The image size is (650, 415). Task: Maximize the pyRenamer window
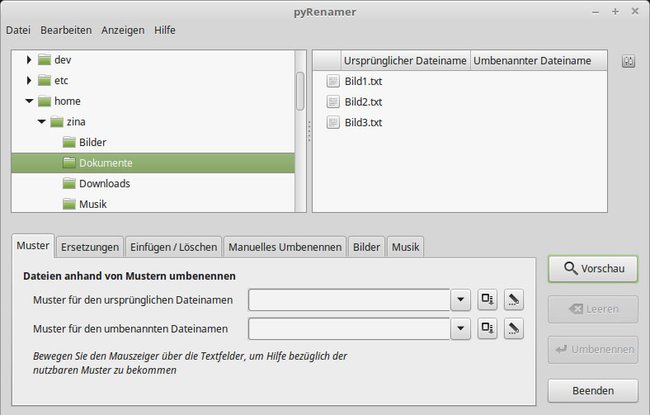click(x=615, y=12)
